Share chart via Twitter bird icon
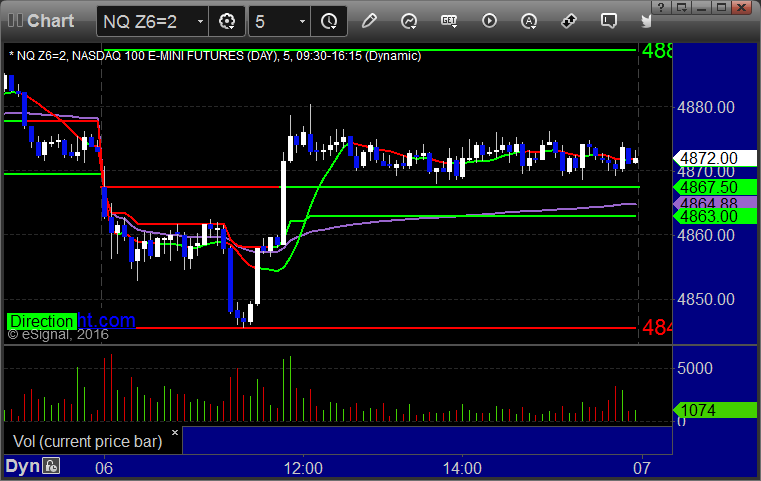 (646, 21)
